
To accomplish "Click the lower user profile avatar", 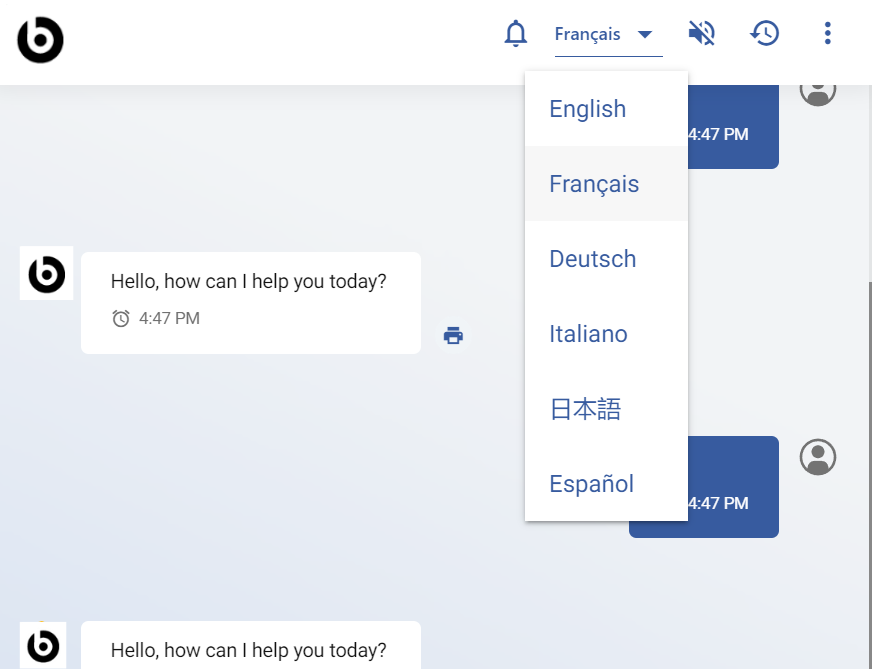I will (818, 457).
